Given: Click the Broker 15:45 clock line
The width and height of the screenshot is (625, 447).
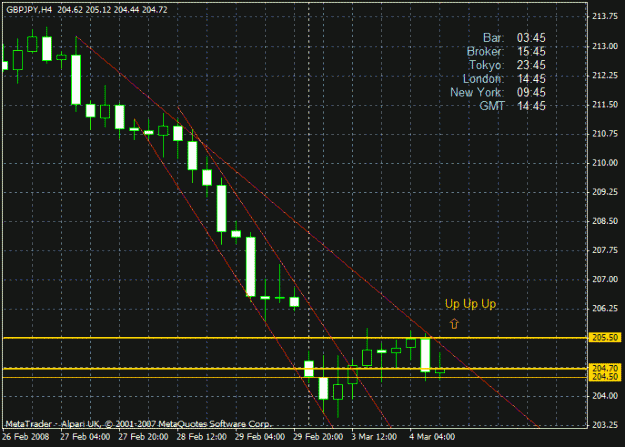Looking at the screenshot, I should pyautogui.click(x=506, y=51).
